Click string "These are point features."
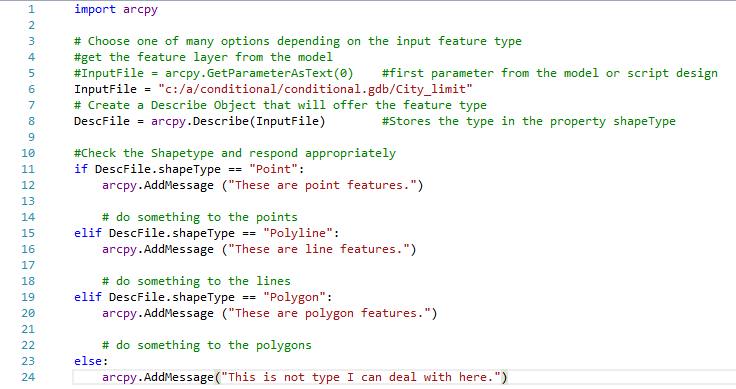Viewport: 736px width, 389px height. pos(322,185)
